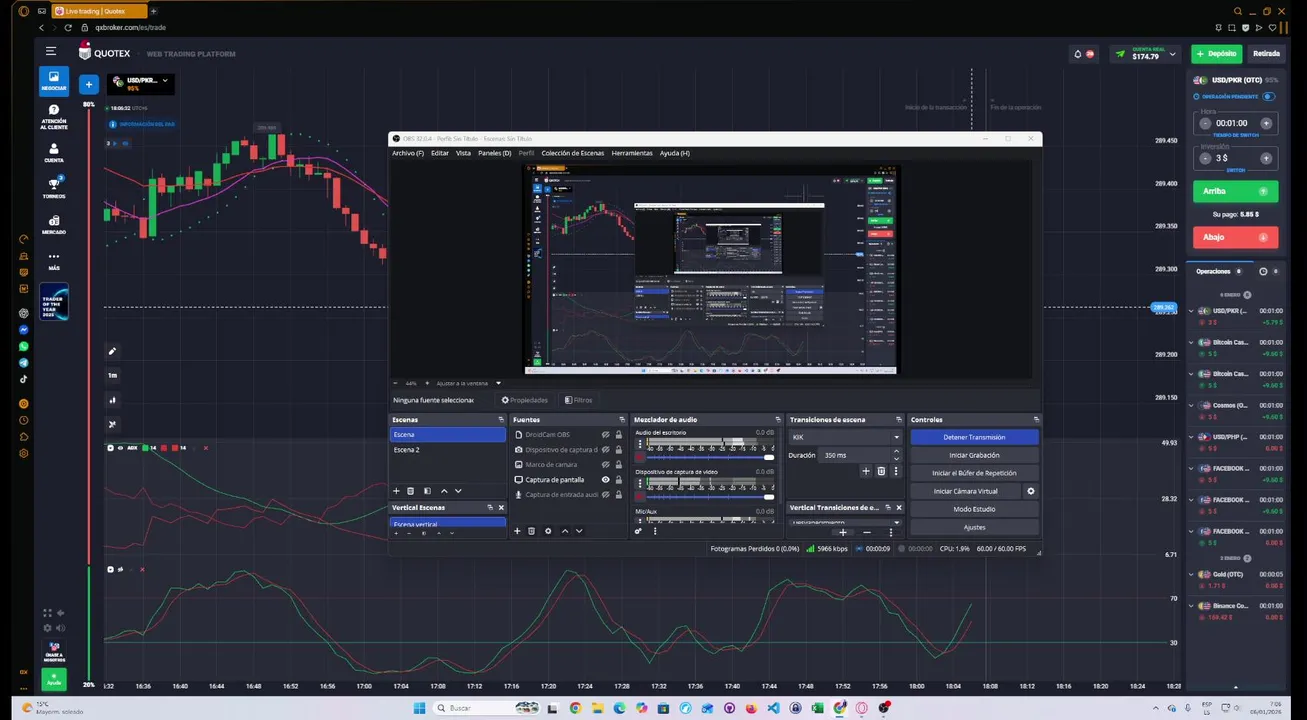Open Iniciar Cámara Virtual settings gear
The height and width of the screenshot is (720, 1307).
point(1031,491)
